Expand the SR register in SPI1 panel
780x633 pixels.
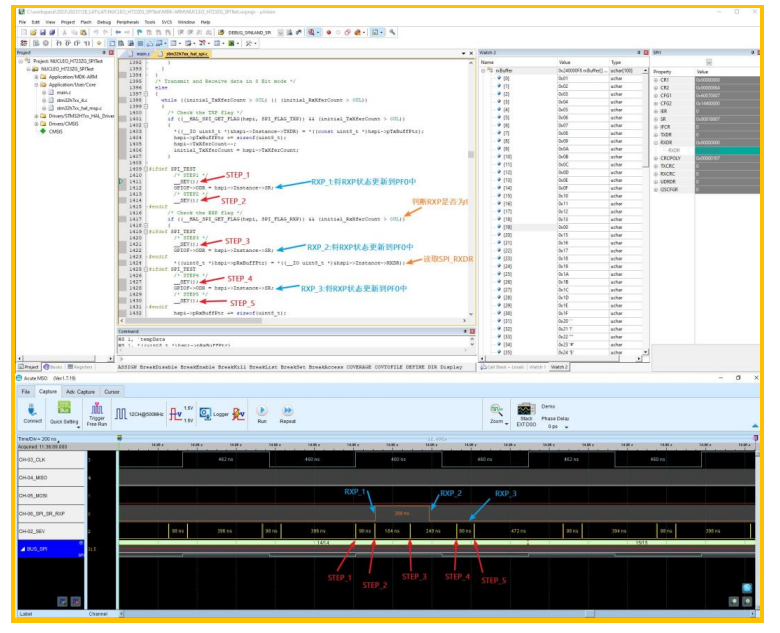[656, 119]
